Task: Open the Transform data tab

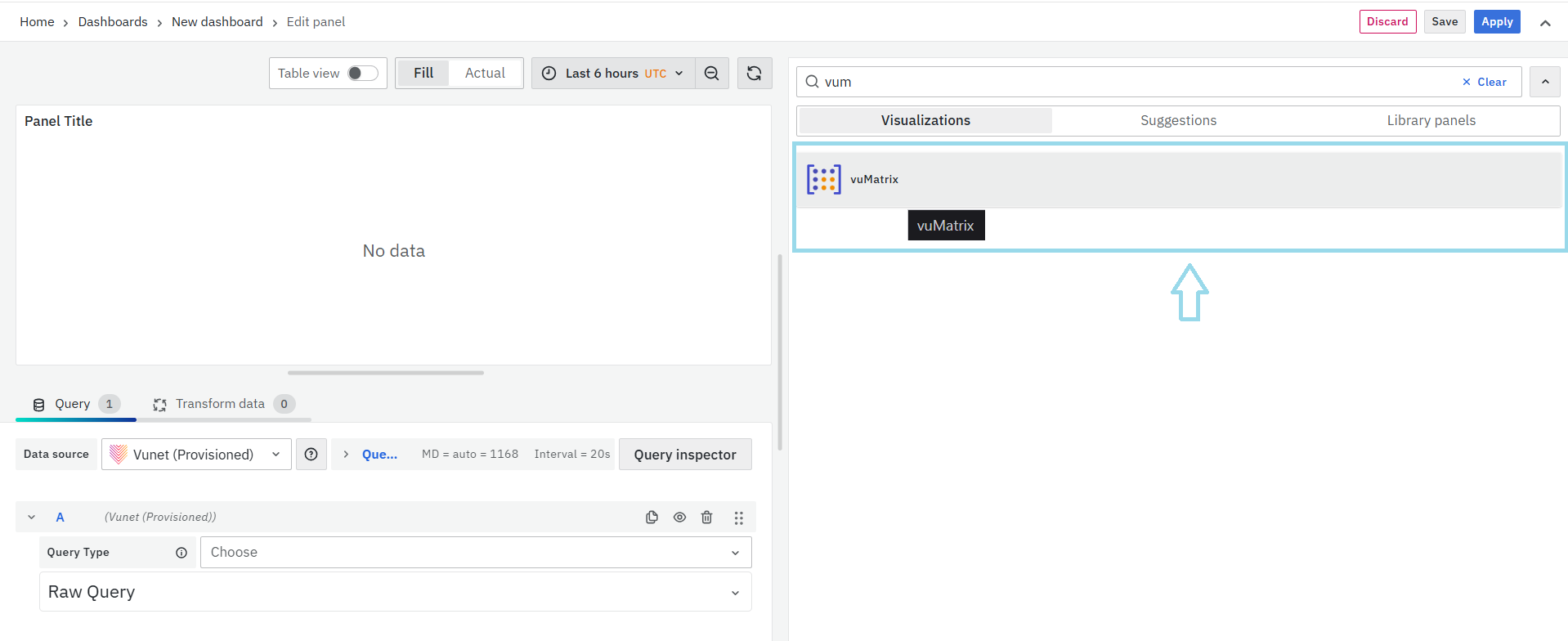Action: tap(221, 404)
